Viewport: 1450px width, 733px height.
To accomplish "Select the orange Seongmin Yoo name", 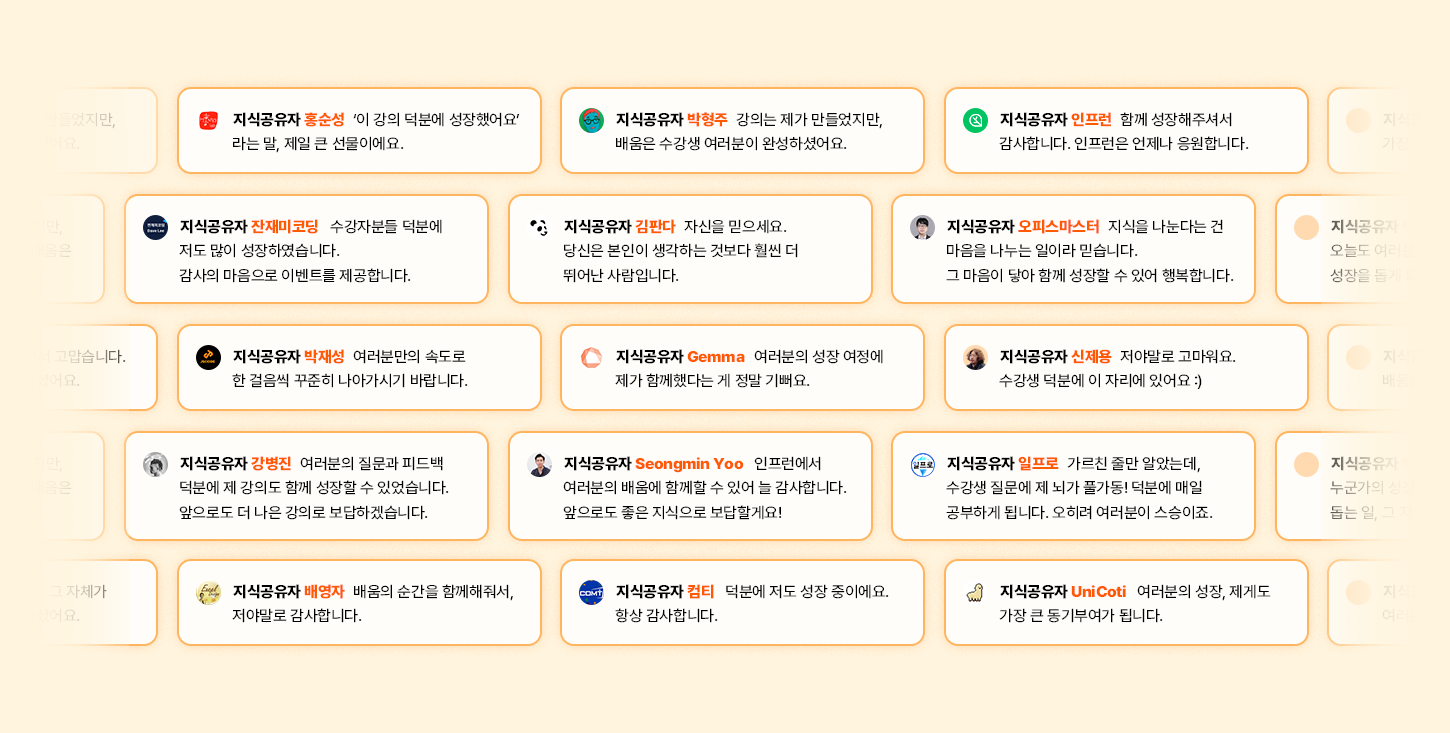I will pyautogui.click(x=689, y=463).
